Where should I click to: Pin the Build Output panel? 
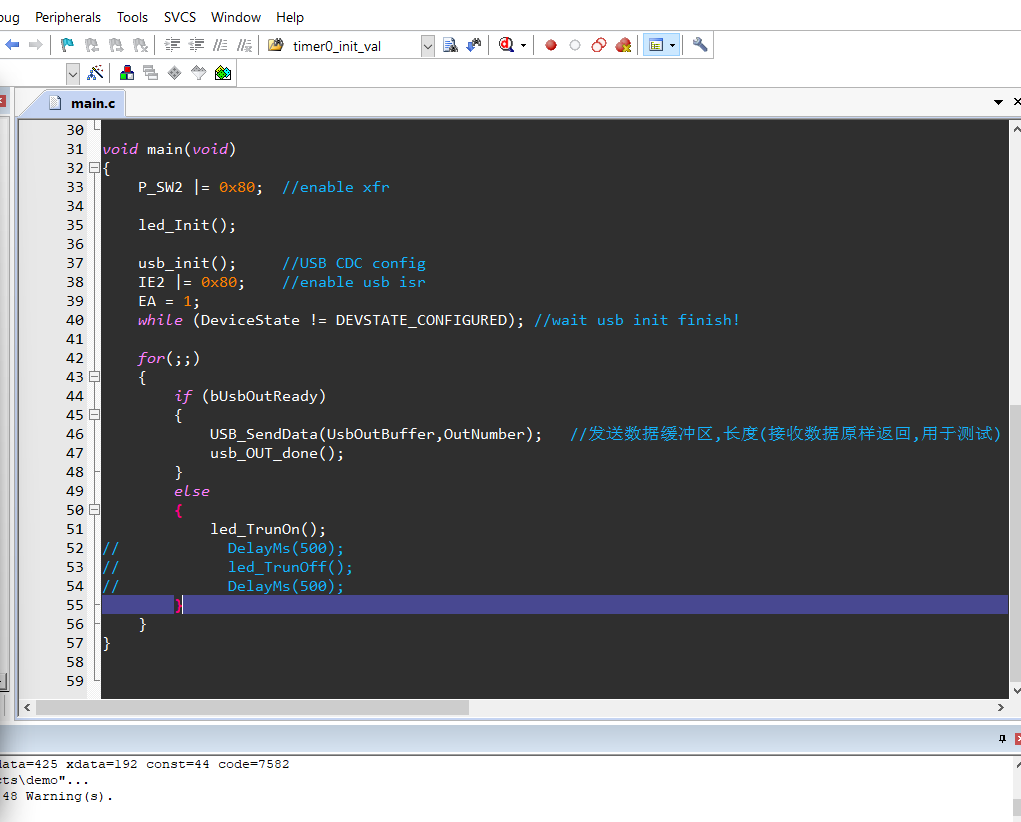[x=1002, y=739]
